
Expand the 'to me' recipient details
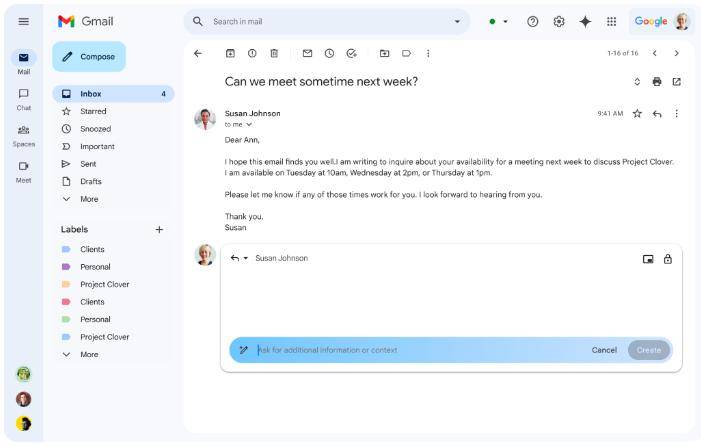click(x=249, y=125)
